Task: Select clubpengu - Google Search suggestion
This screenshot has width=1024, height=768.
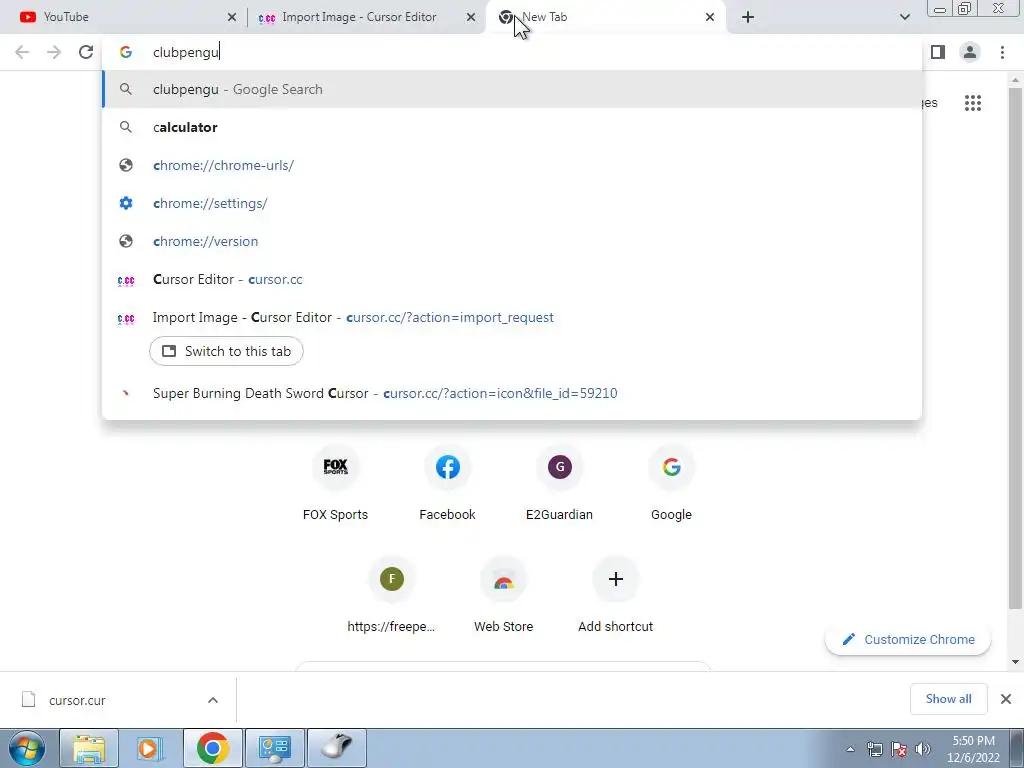Action: click(x=512, y=89)
